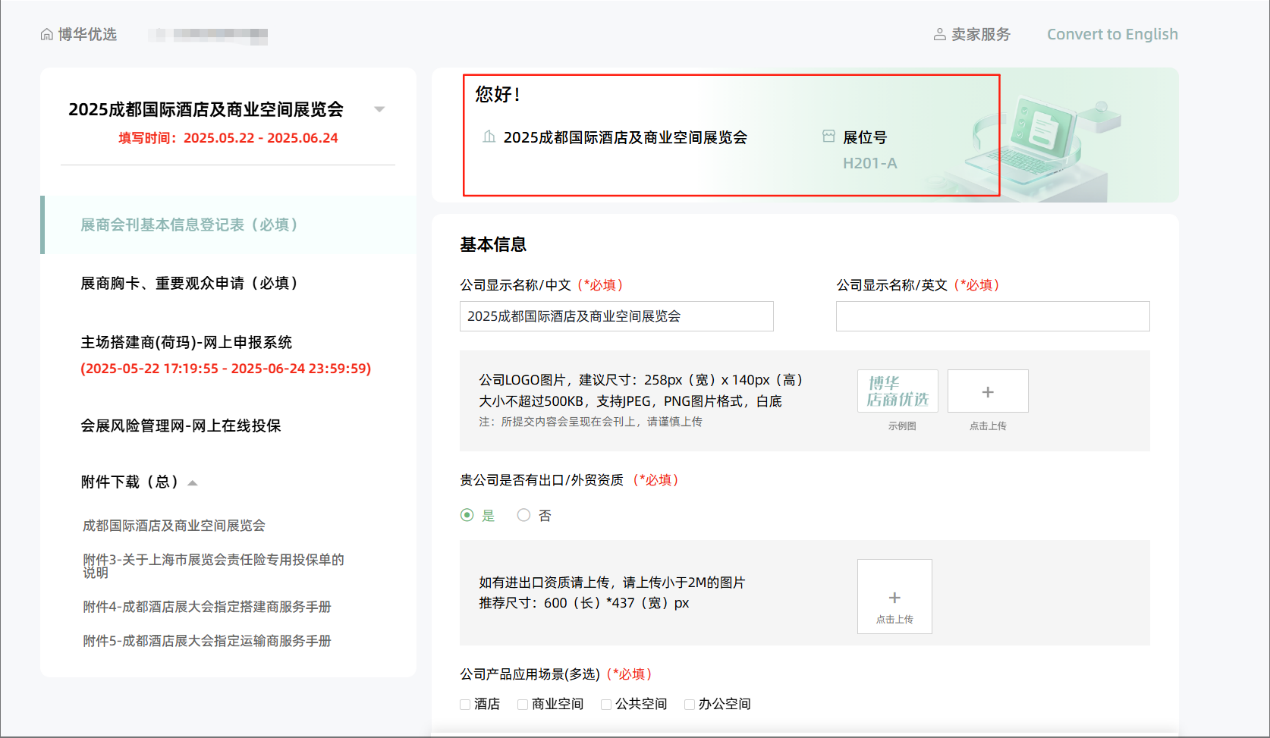
Task: Click the plus icon to upload export qualification
Action: click(894, 597)
